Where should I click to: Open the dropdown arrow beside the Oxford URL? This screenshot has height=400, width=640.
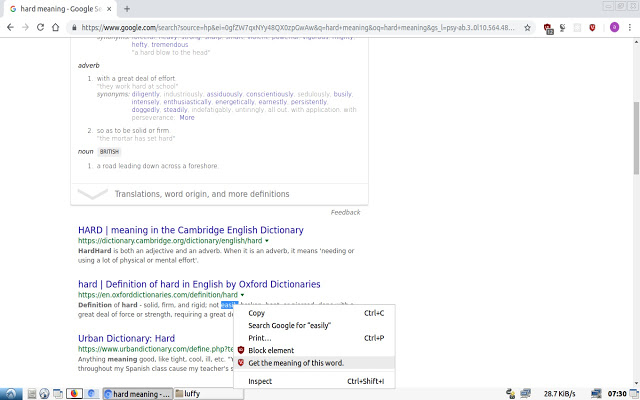pos(242,295)
